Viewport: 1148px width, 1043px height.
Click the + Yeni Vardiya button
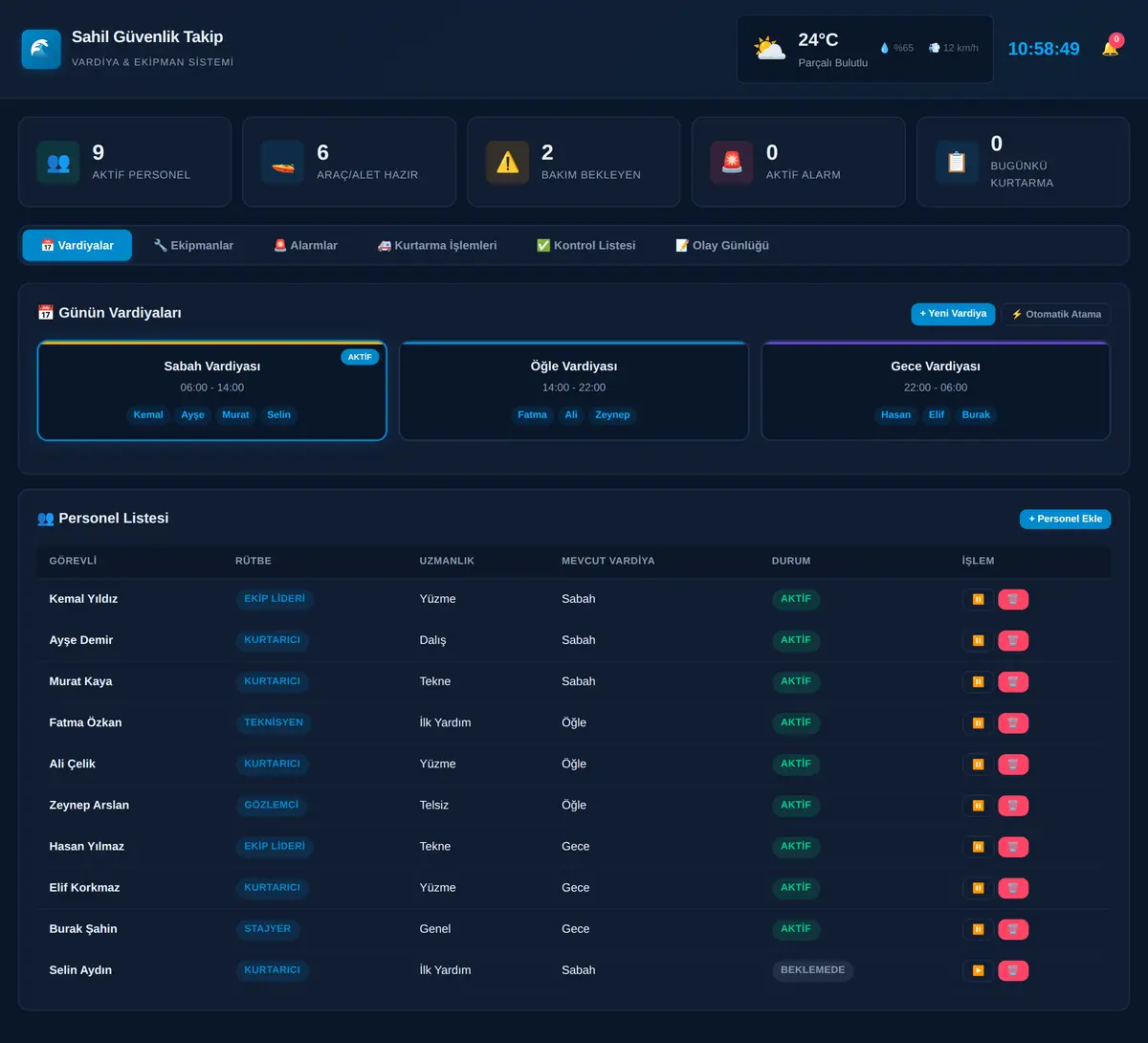(953, 314)
